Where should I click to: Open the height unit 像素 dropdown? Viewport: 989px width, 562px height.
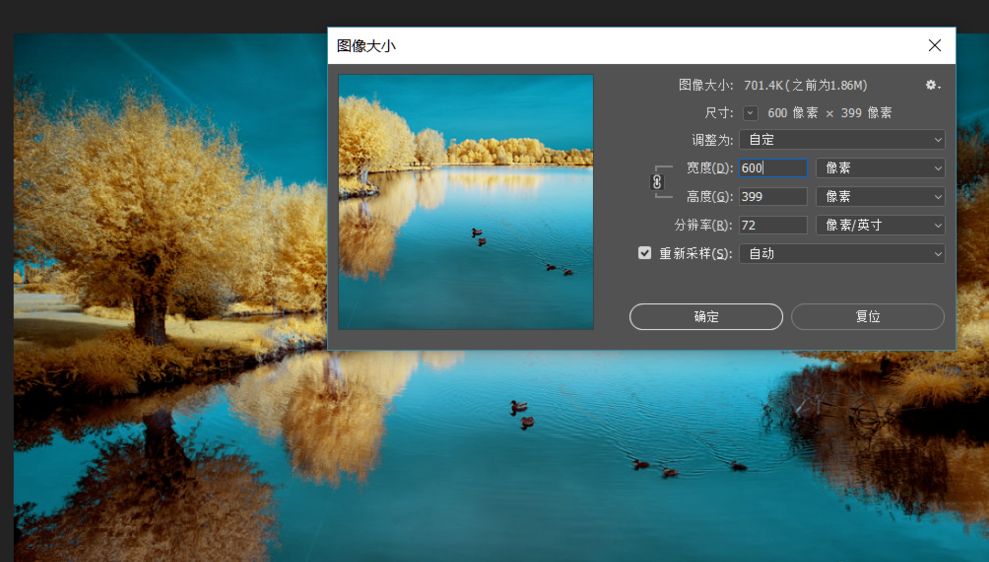[x=881, y=196]
